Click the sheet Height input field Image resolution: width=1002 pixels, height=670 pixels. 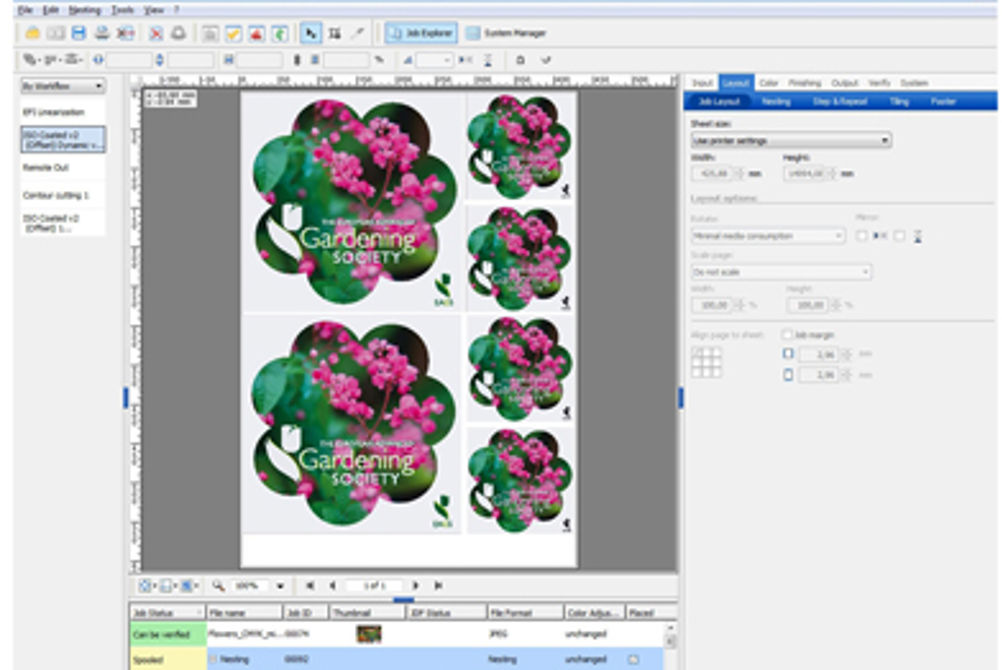(804, 173)
